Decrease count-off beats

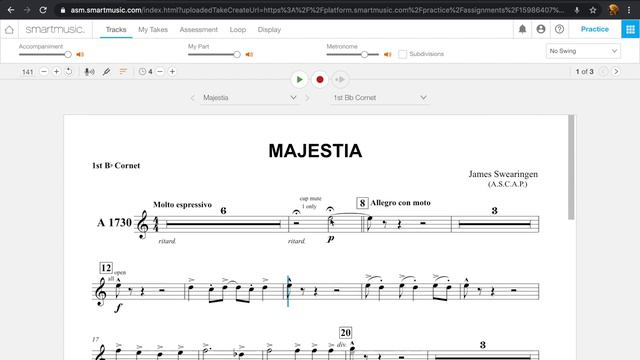pyautogui.click(x=160, y=71)
